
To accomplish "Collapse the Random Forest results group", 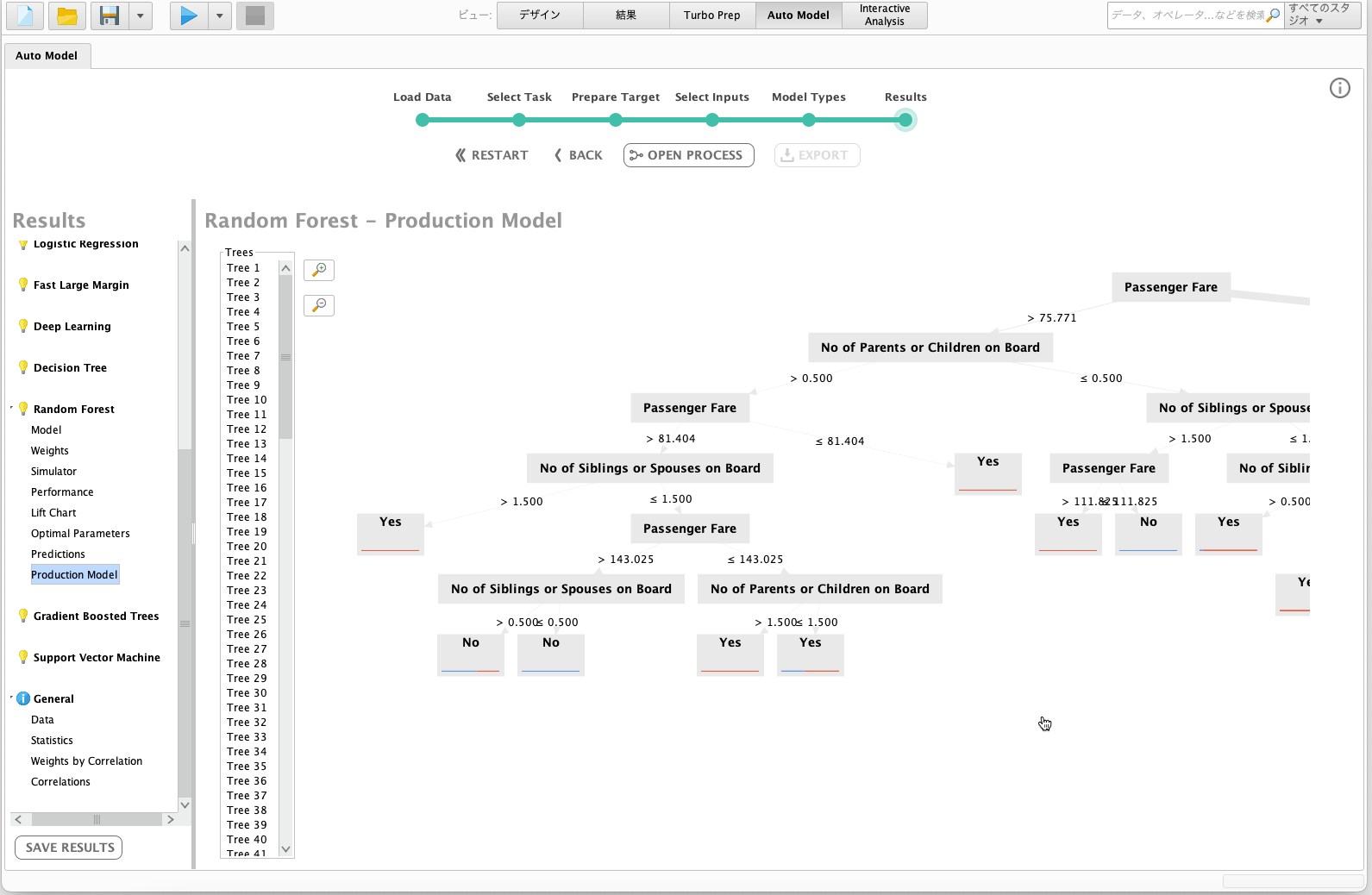I will coord(11,407).
